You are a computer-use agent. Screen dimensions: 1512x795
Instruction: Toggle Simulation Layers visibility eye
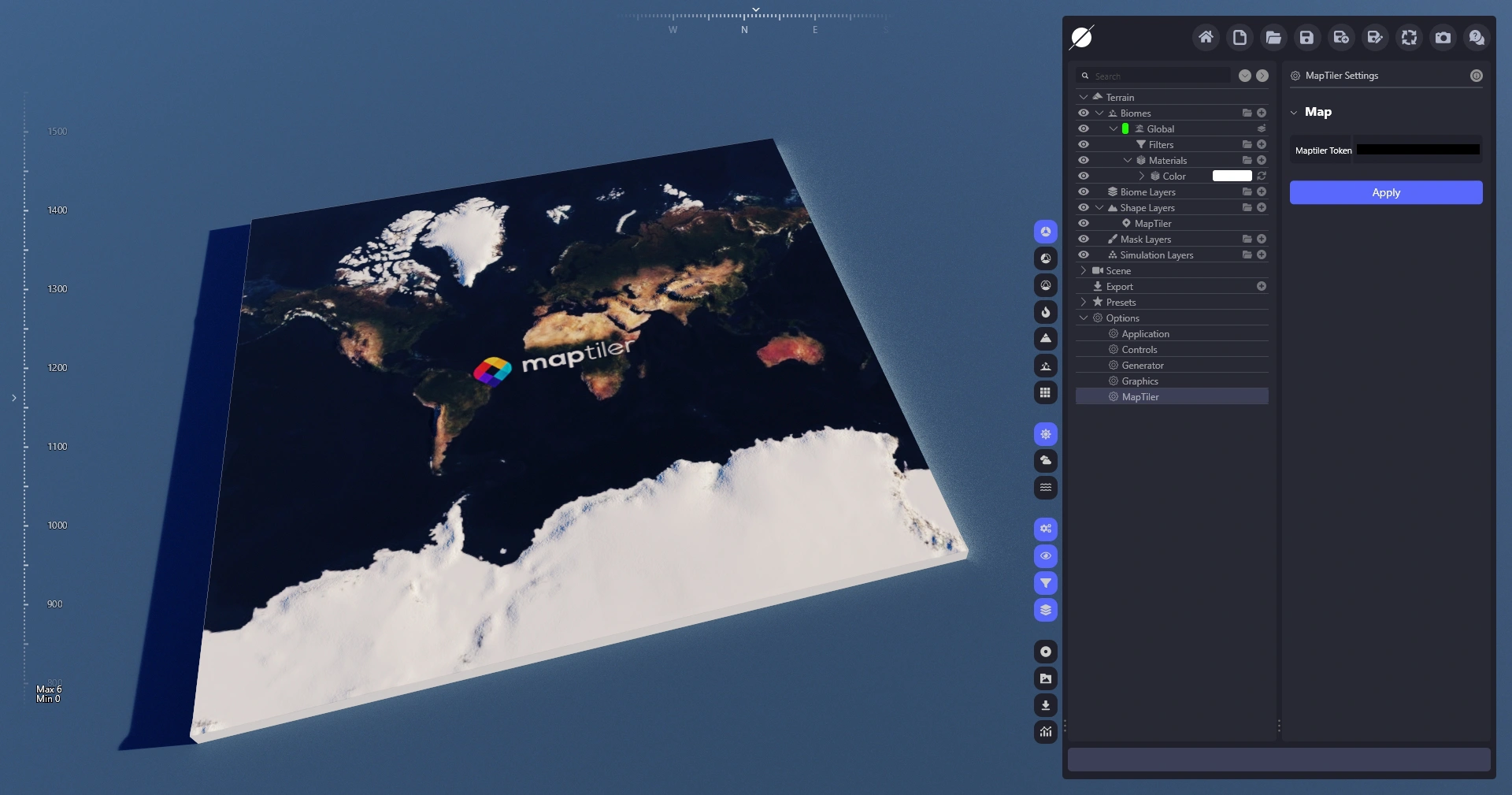tap(1084, 254)
